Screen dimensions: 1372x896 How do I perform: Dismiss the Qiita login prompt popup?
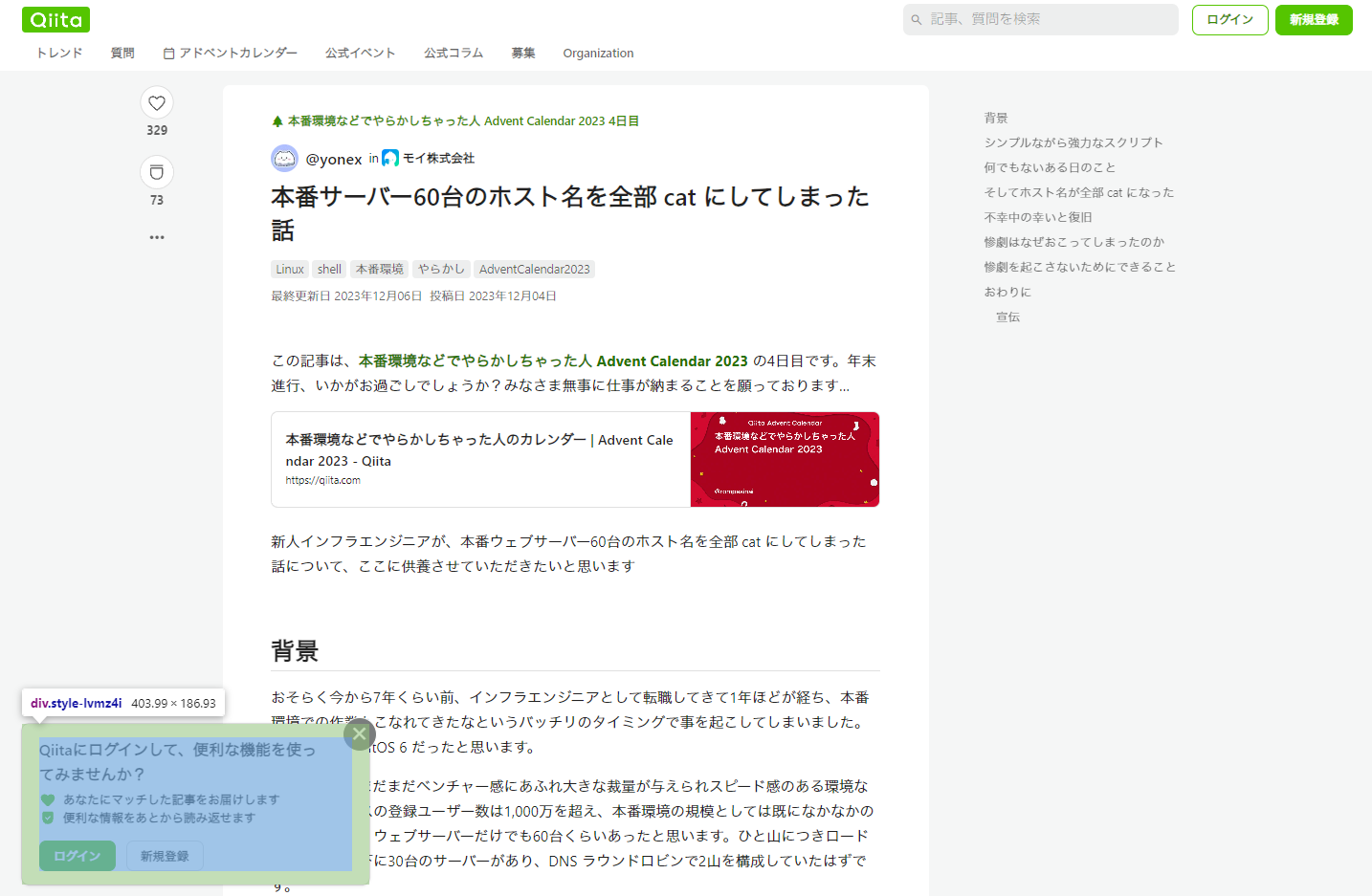[x=359, y=734]
